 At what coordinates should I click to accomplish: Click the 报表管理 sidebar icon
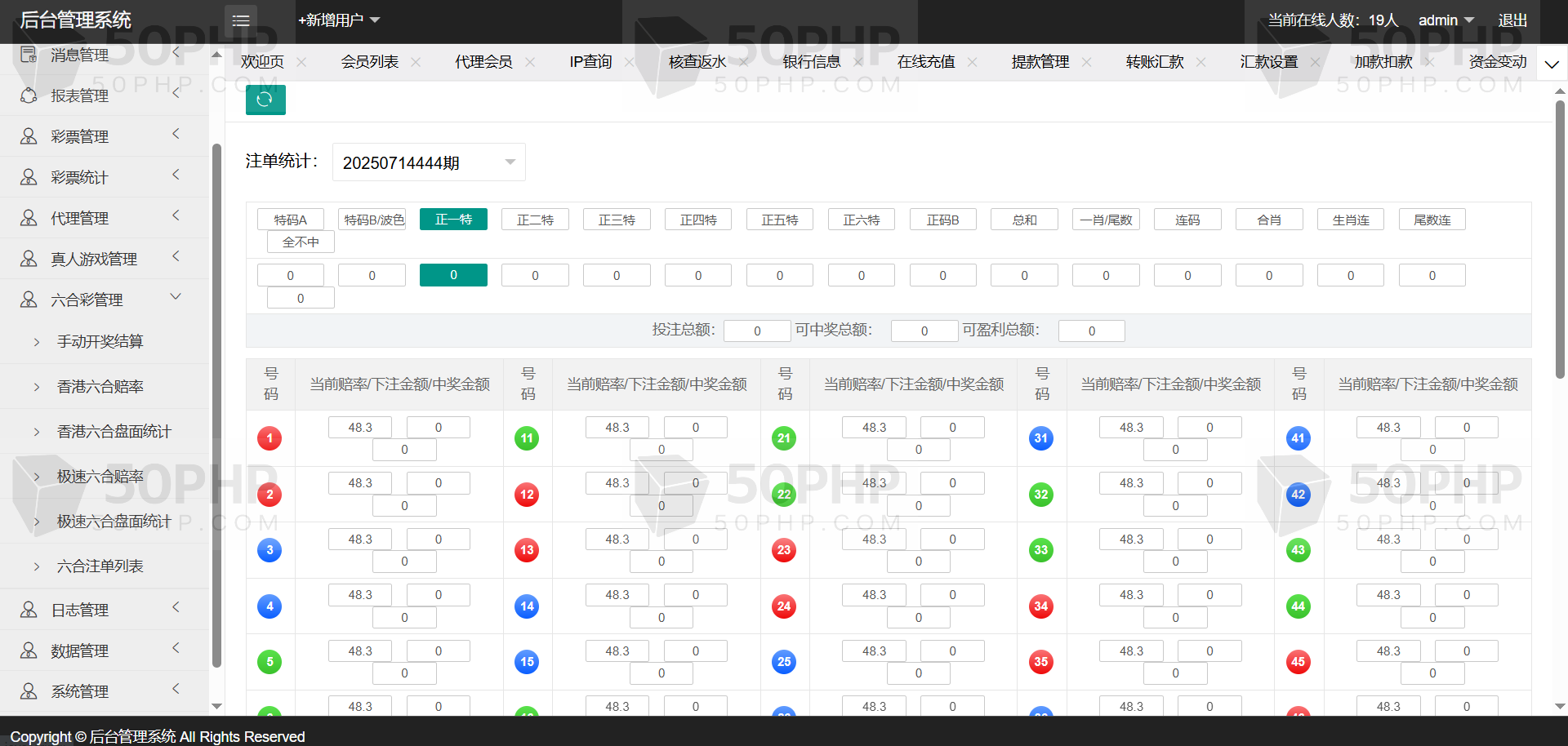[x=29, y=95]
